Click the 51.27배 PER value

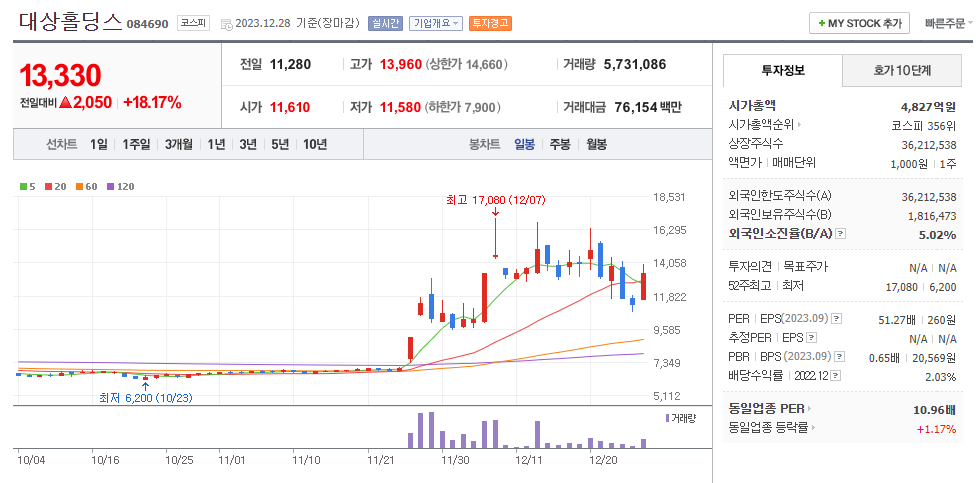pos(897,320)
